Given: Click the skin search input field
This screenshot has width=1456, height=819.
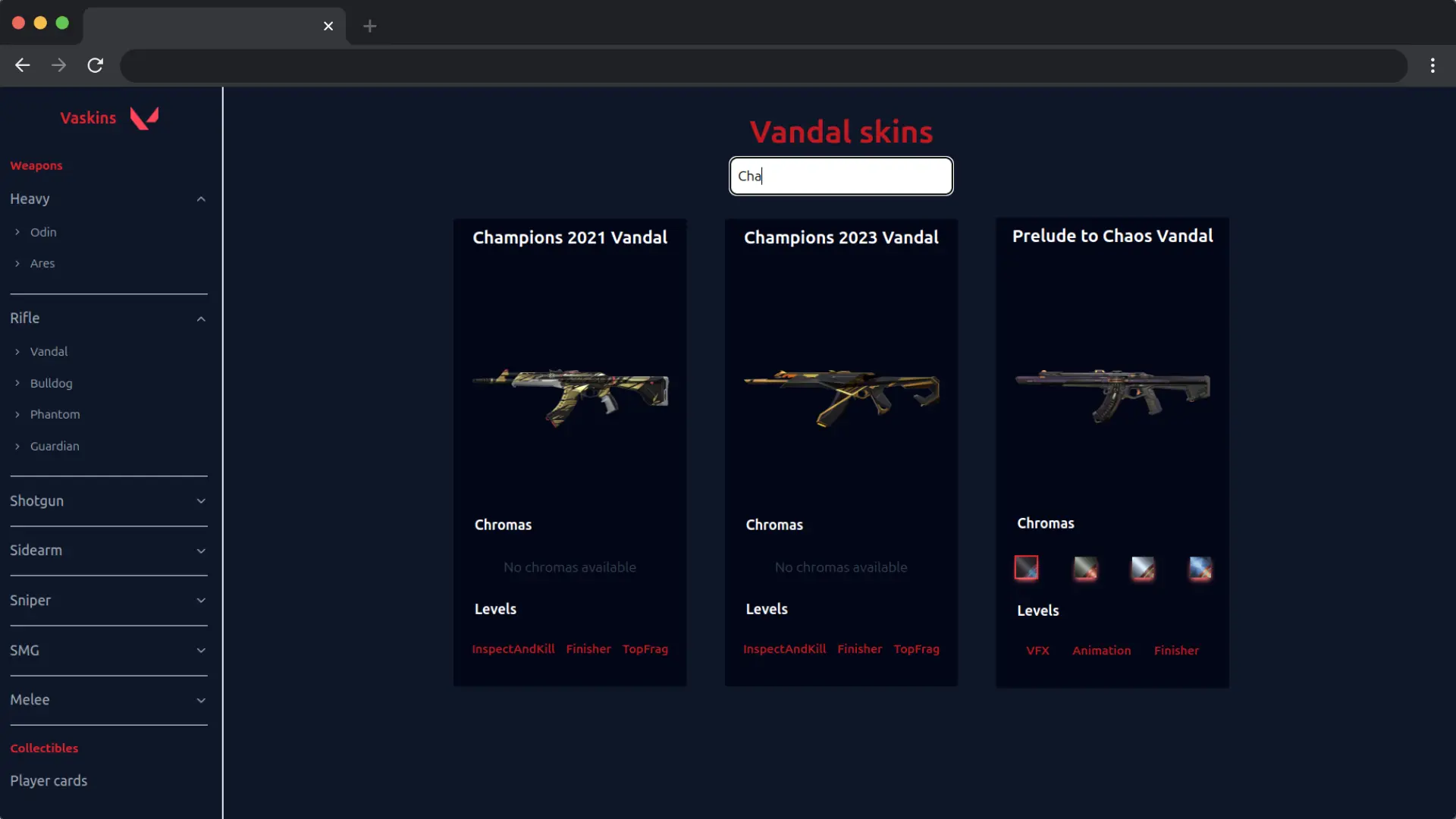Looking at the screenshot, I should point(841,176).
